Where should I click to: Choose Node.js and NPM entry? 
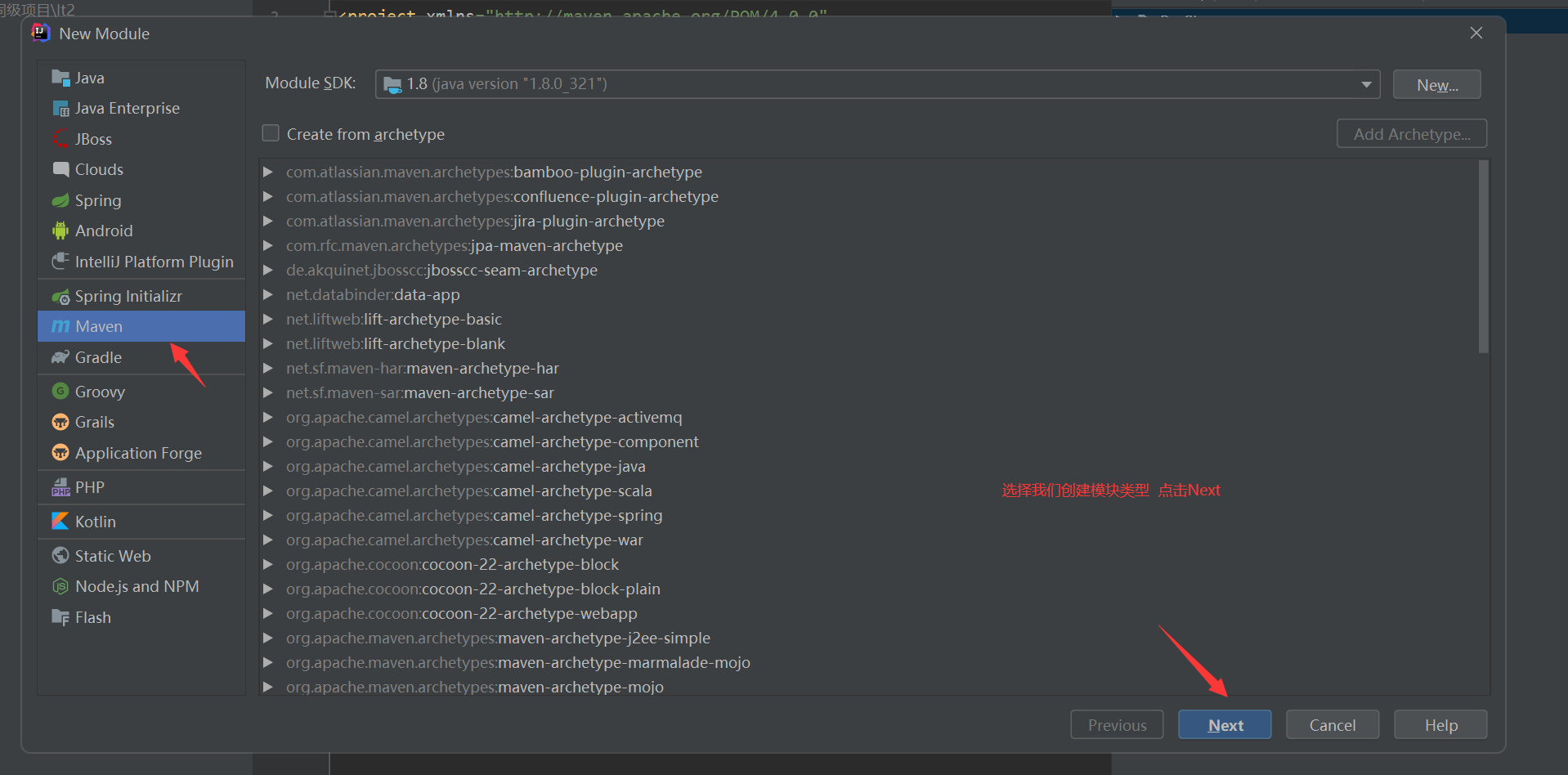141,586
